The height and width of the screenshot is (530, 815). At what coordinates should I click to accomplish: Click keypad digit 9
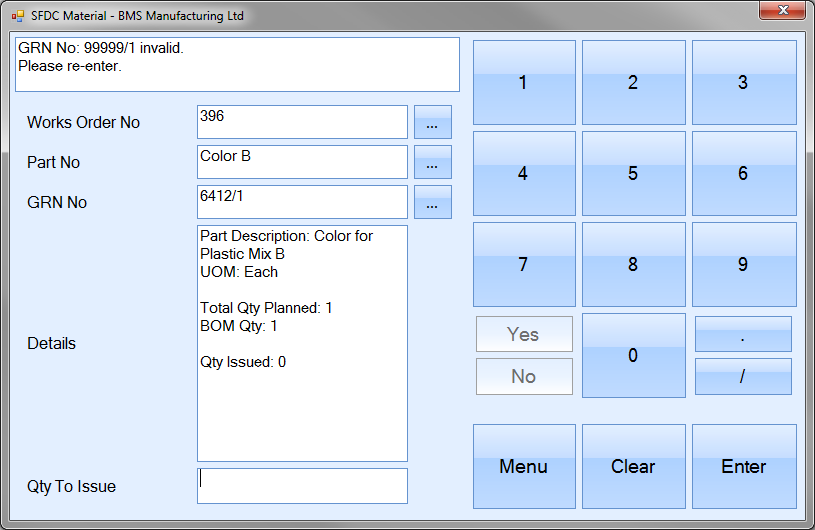pyautogui.click(x=744, y=264)
